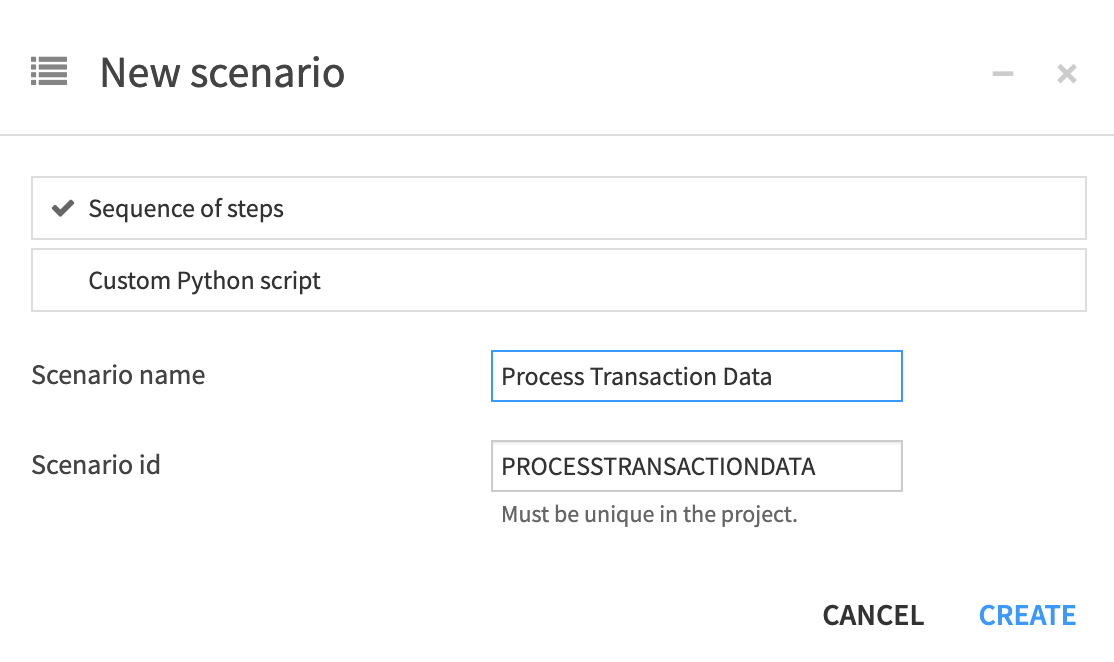Click the Scenario id field label
Image resolution: width=1114 pixels, height=662 pixels.
pyautogui.click(x=96, y=464)
